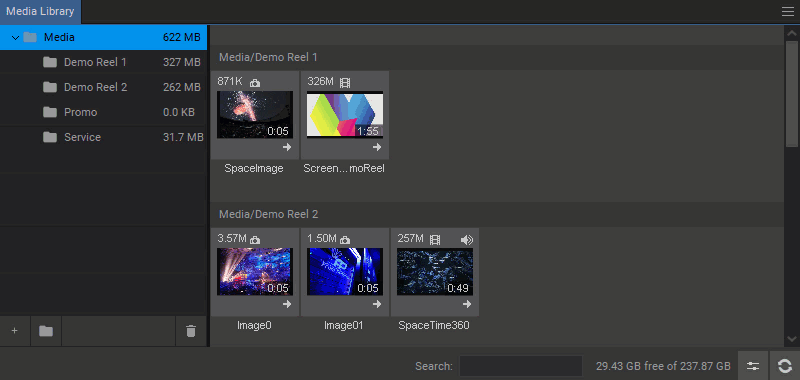800x380 pixels.
Task: Open the Demo Reel 1 folder
Action: coord(104,62)
